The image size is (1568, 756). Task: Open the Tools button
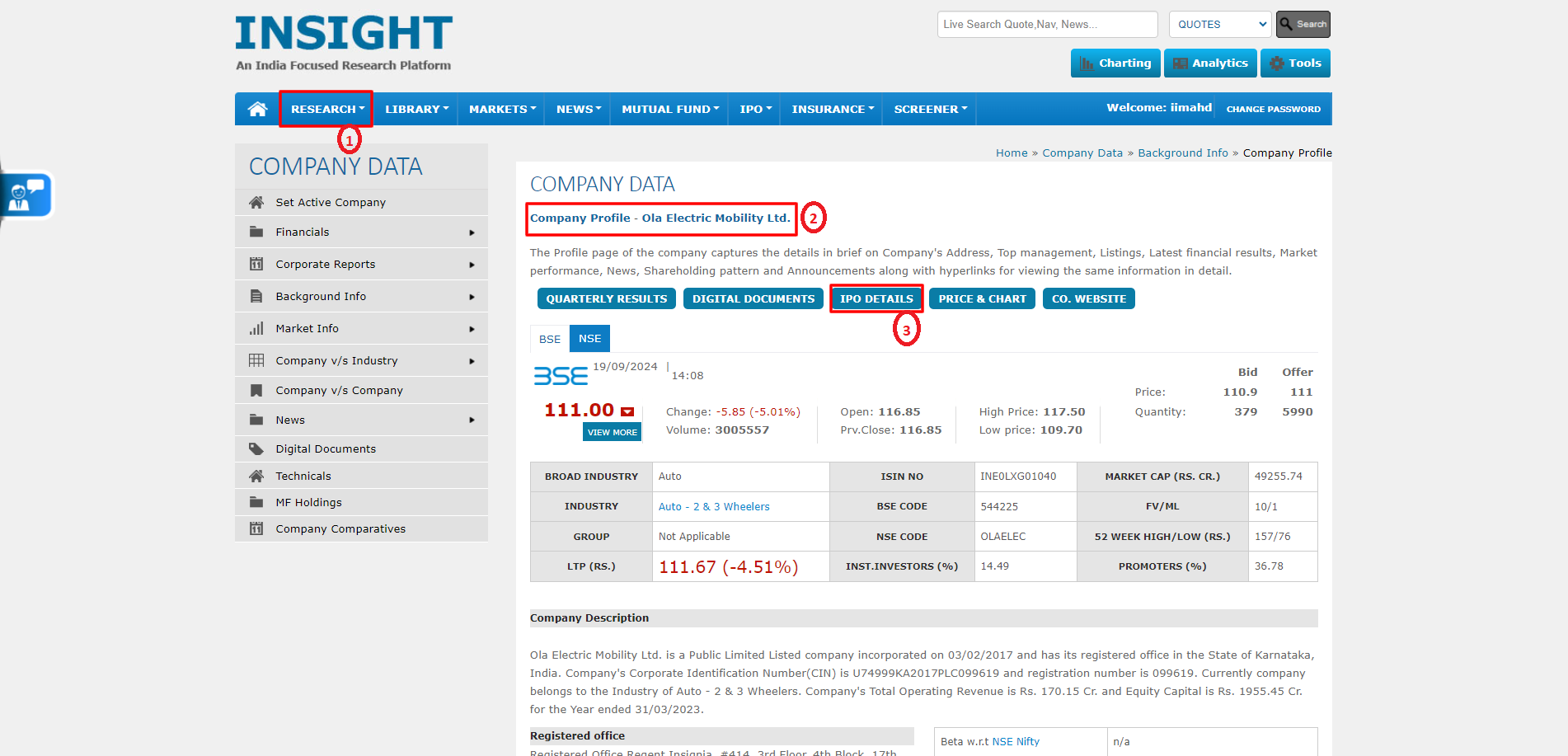tap(1295, 63)
